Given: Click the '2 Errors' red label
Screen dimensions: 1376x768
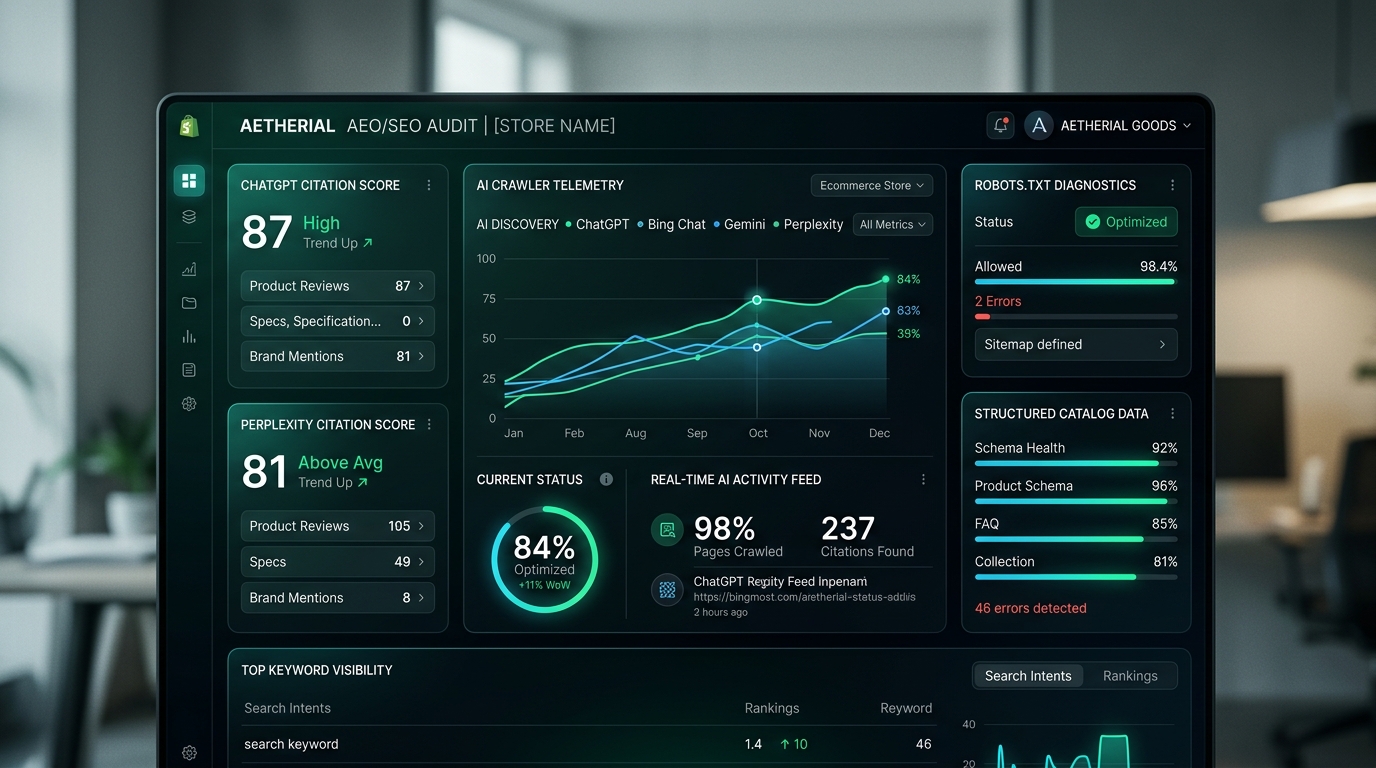Looking at the screenshot, I should [998, 301].
